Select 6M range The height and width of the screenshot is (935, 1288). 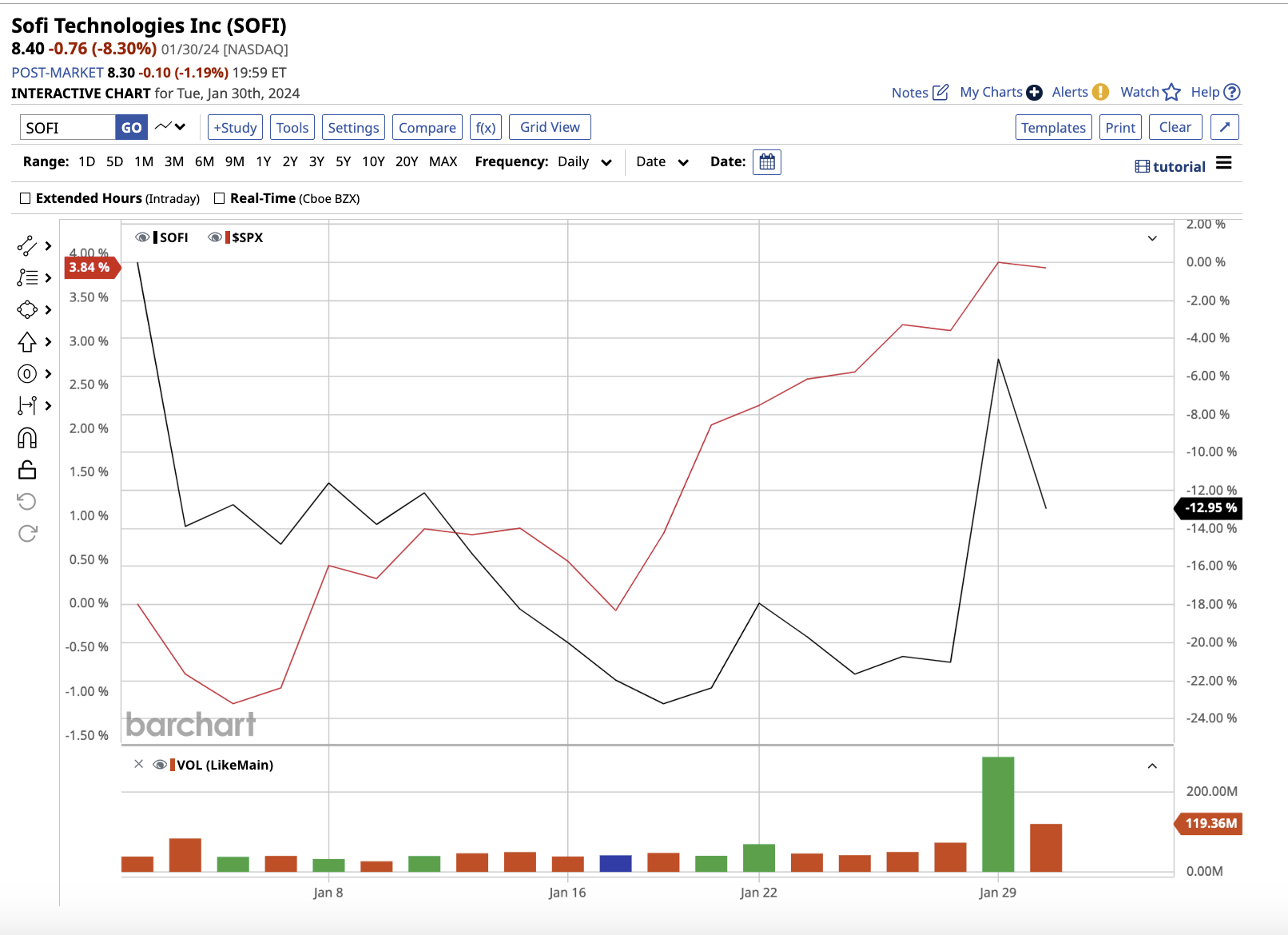coord(205,161)
